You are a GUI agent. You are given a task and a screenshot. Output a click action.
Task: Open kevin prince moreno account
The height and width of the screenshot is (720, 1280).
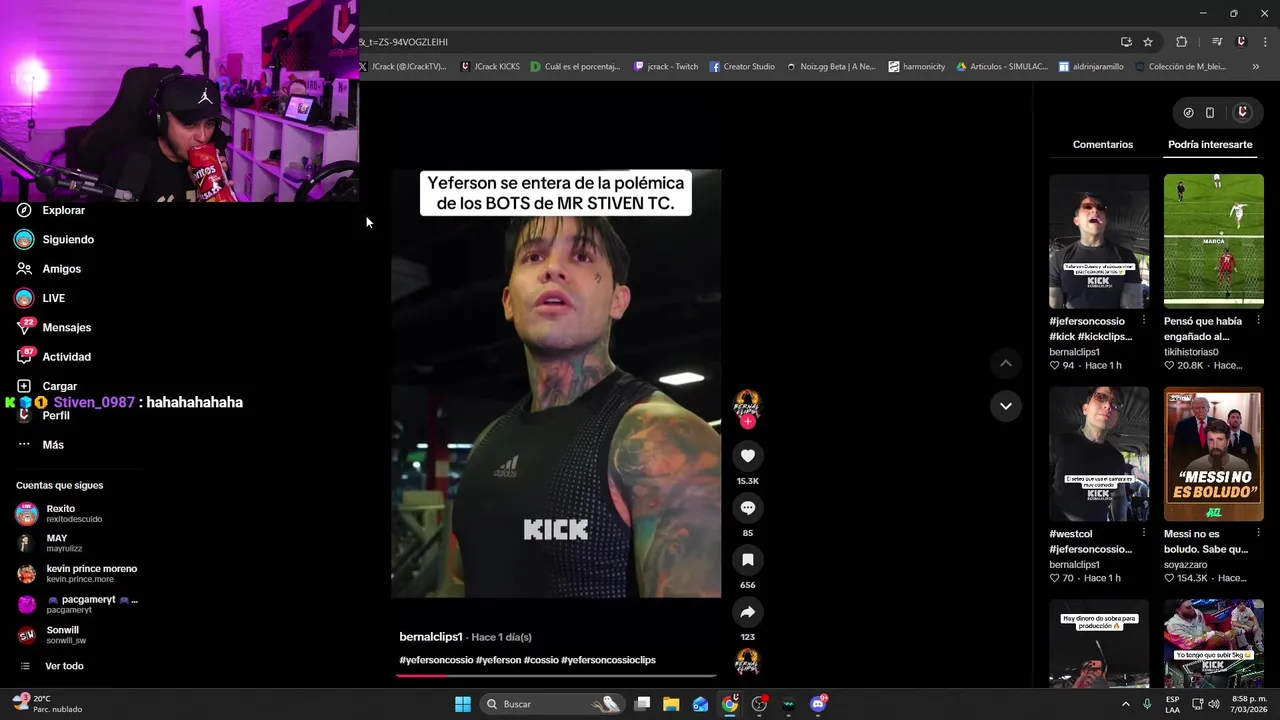[x=77, y=574]
